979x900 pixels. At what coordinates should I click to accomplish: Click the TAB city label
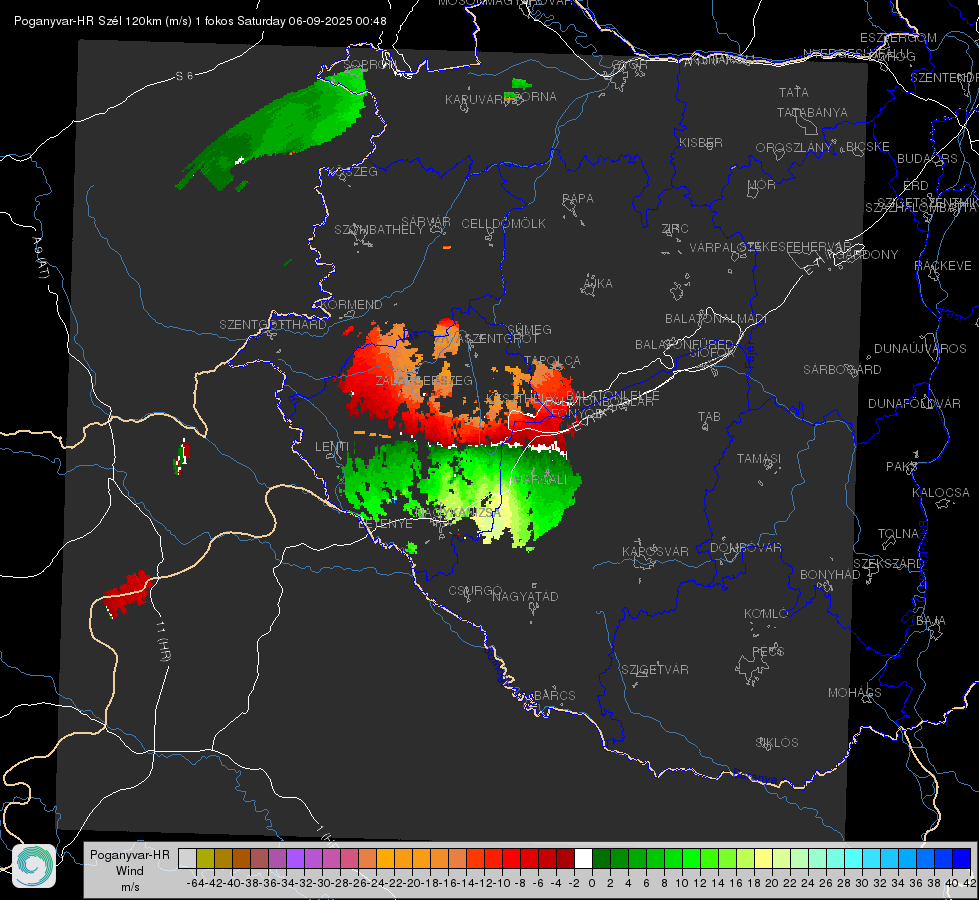pyautogui.click(x=709, y=417)
